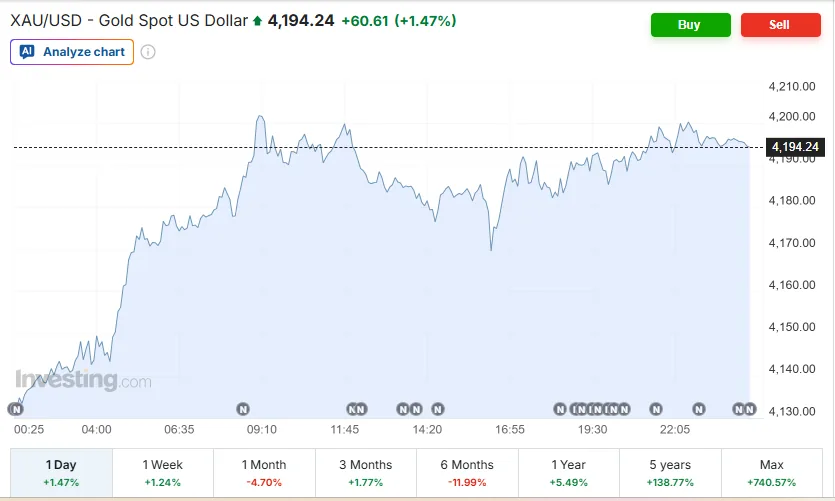This screenshot has width=835, height=501.
Task: Click the 22:05 time axis label
Action: pos(675,430)
